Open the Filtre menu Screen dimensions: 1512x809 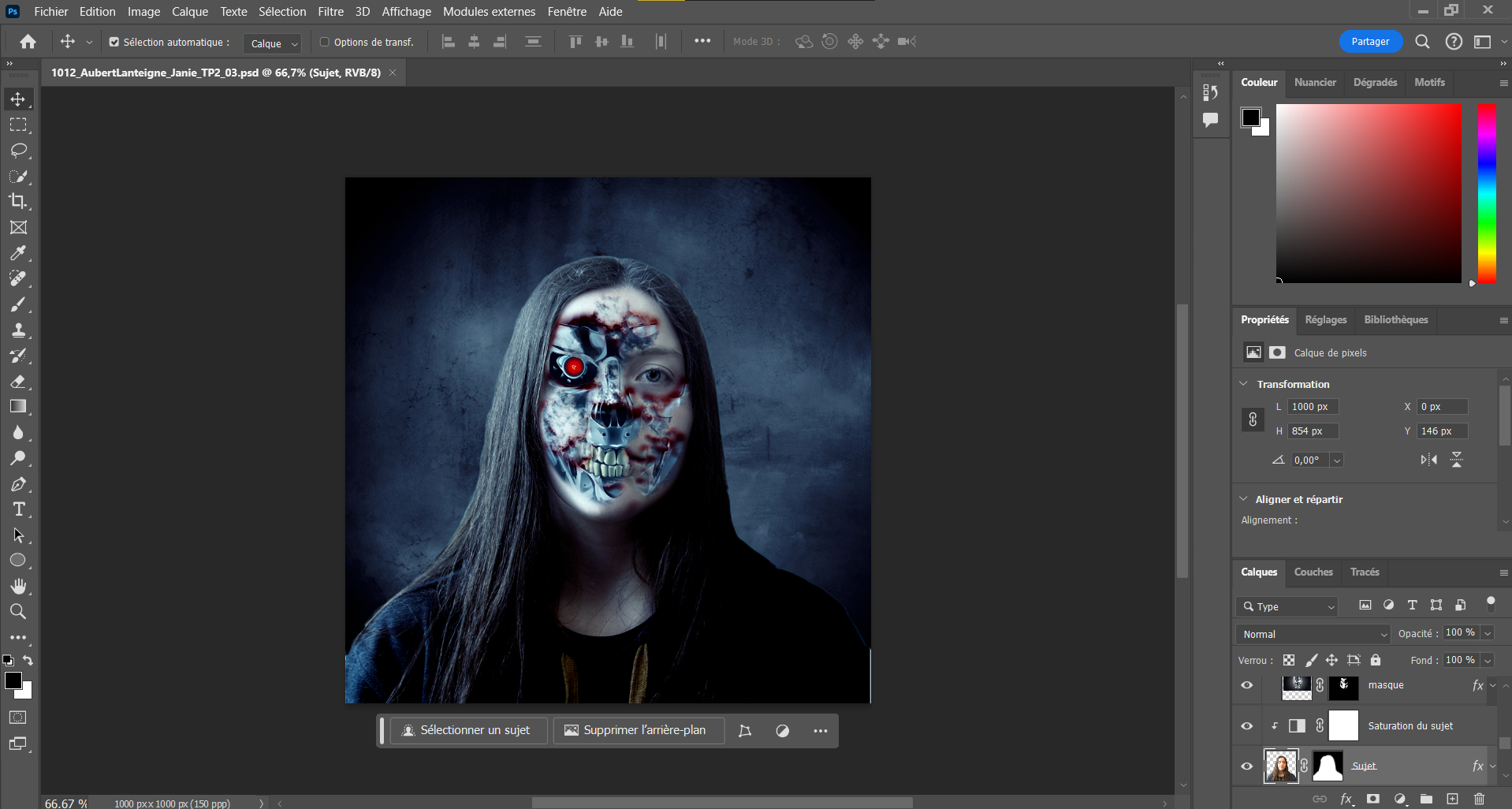[330, 12]
